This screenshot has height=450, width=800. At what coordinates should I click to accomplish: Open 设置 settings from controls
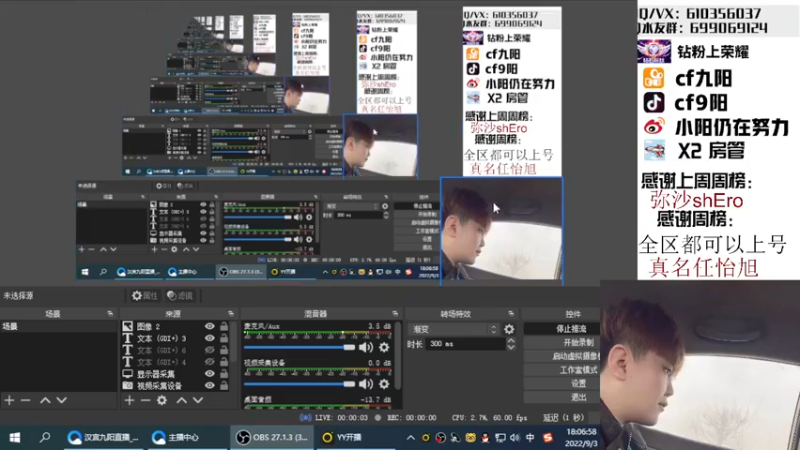(x=562, y=383)
